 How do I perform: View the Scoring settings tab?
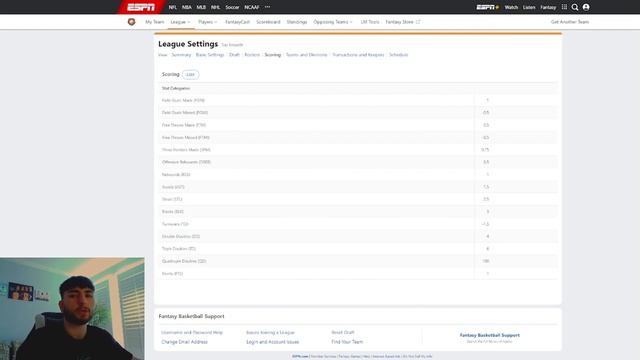point(273,55)
